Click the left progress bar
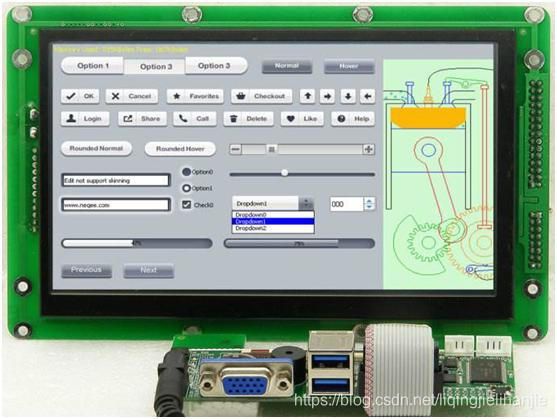557x419 pixels. point(137,243)
